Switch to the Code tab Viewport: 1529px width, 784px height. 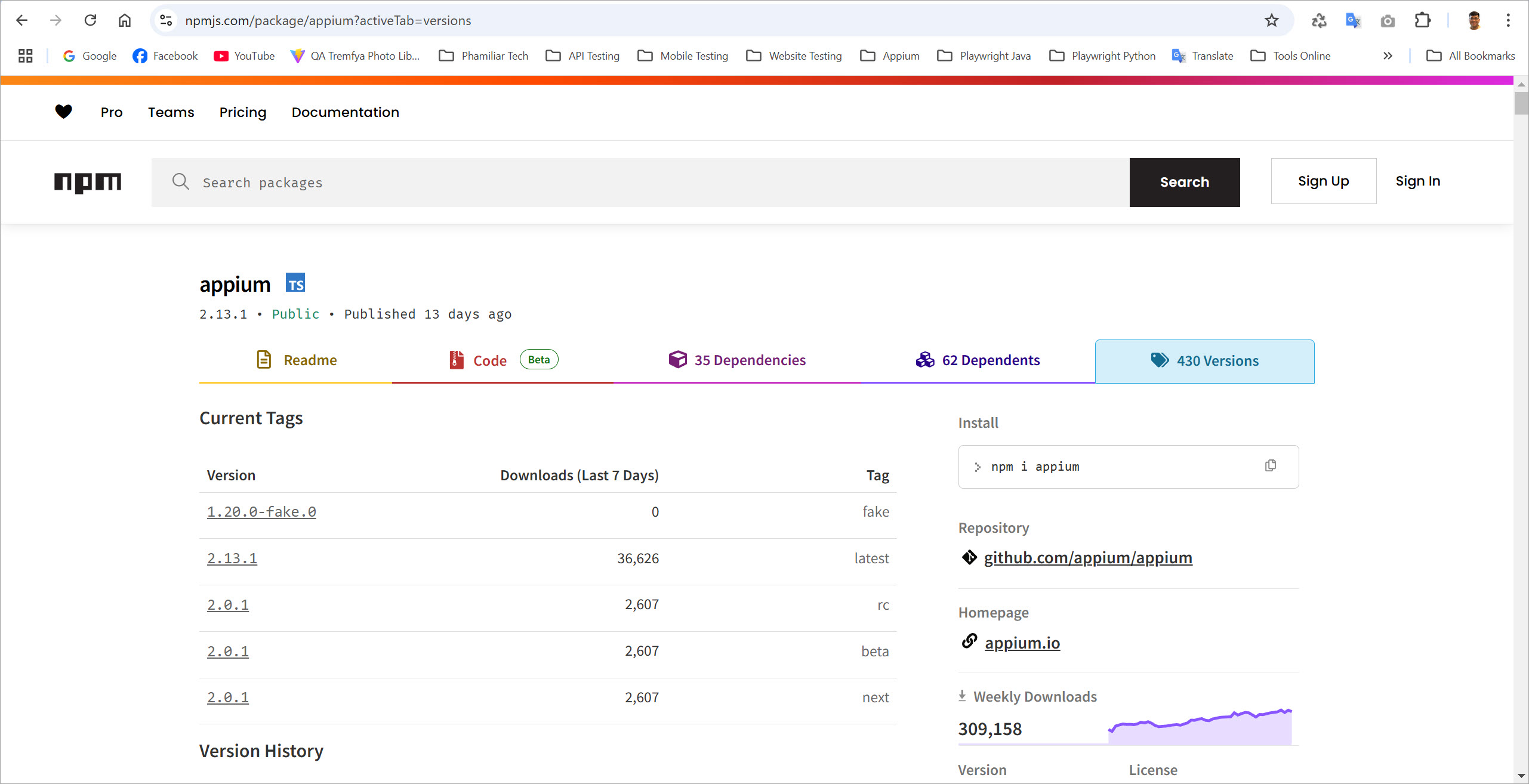point(503,360)
